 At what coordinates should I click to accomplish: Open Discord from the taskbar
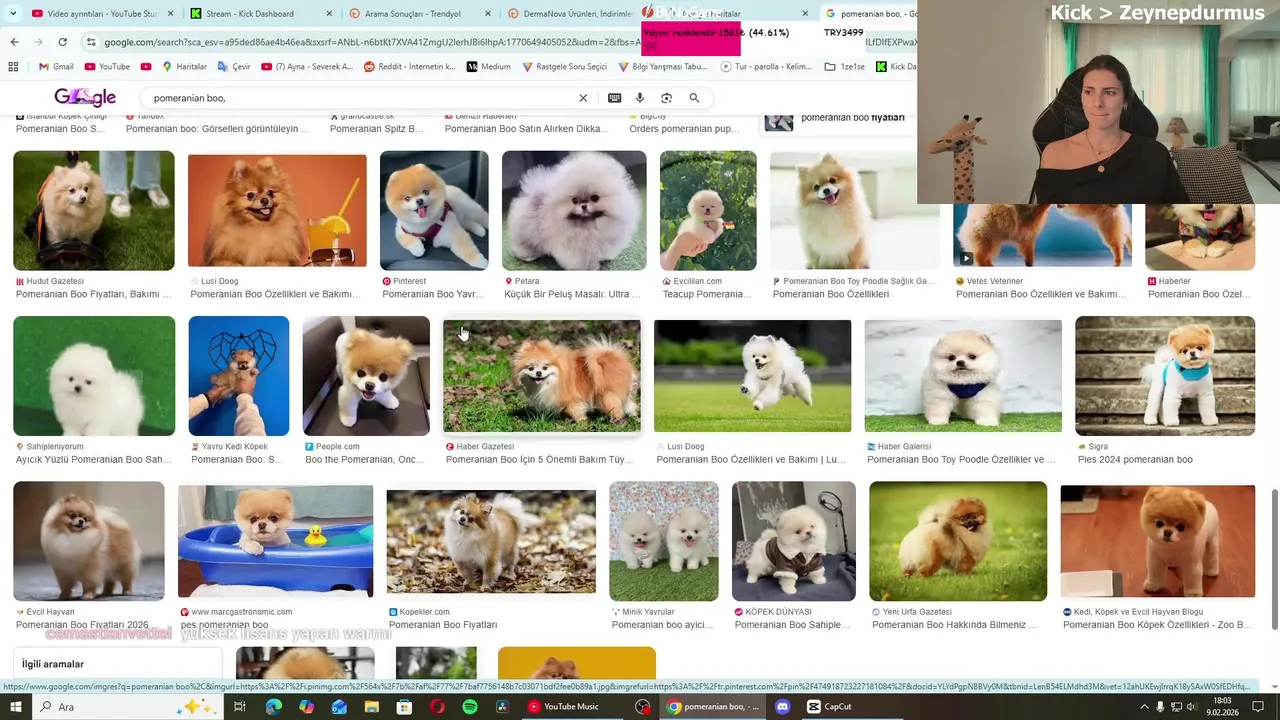782,706
